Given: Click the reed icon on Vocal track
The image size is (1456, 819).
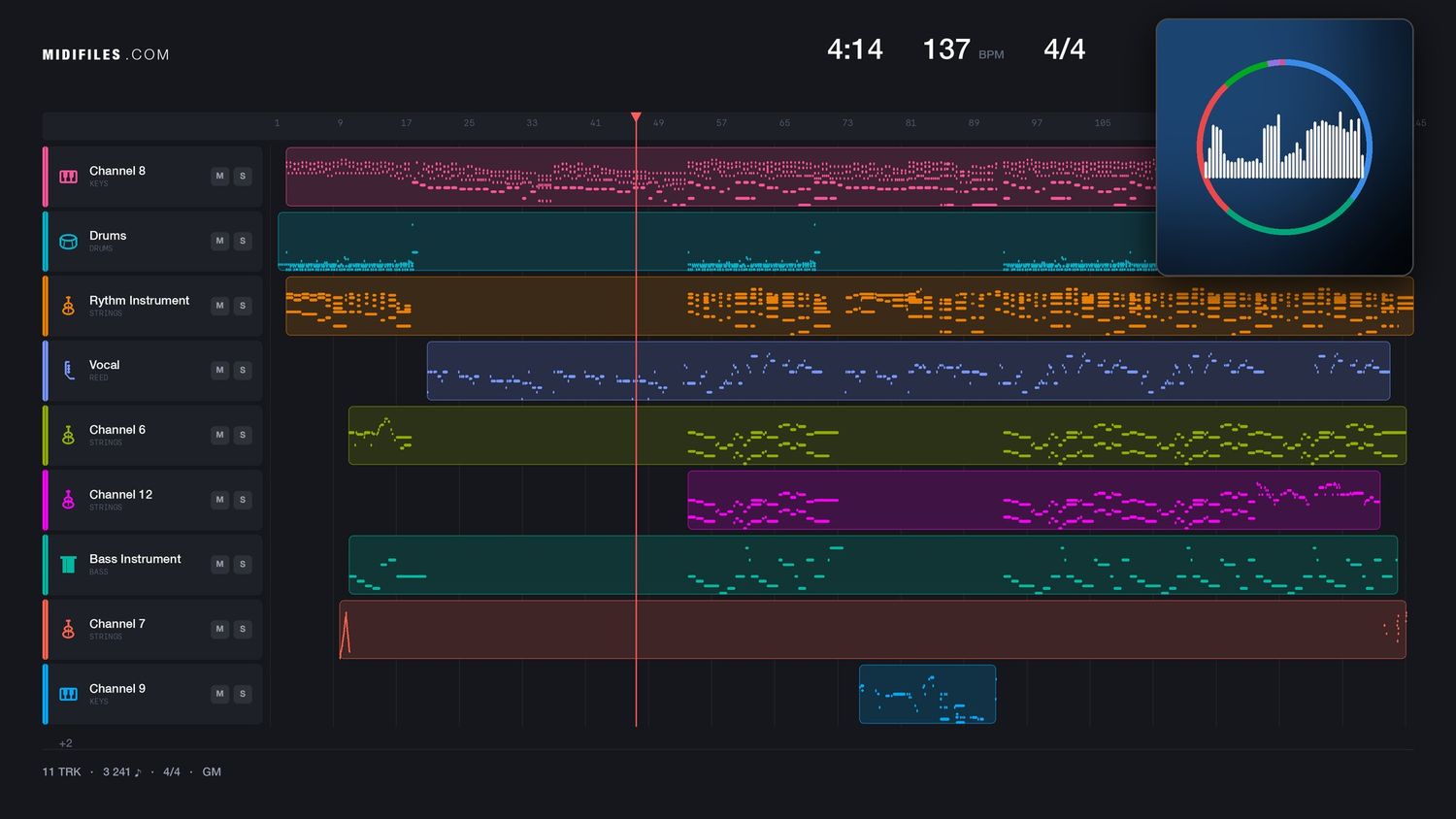Looking at the screenshot, I should pos(68,371).
